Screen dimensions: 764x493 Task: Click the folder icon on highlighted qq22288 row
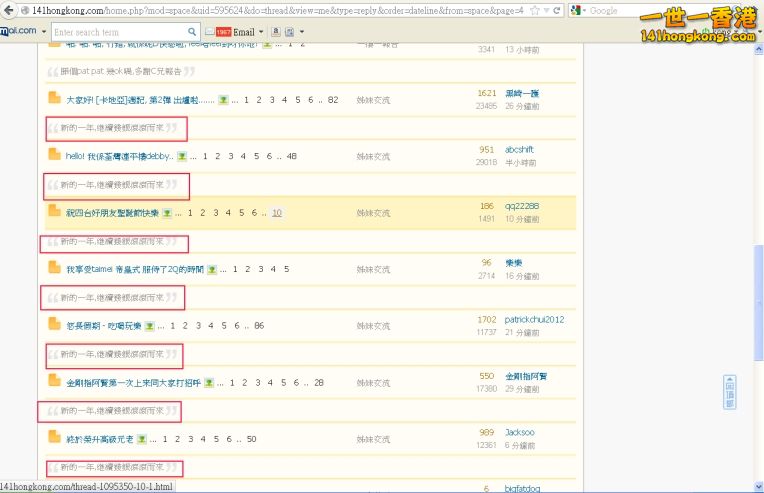click(x=54, y=212)
